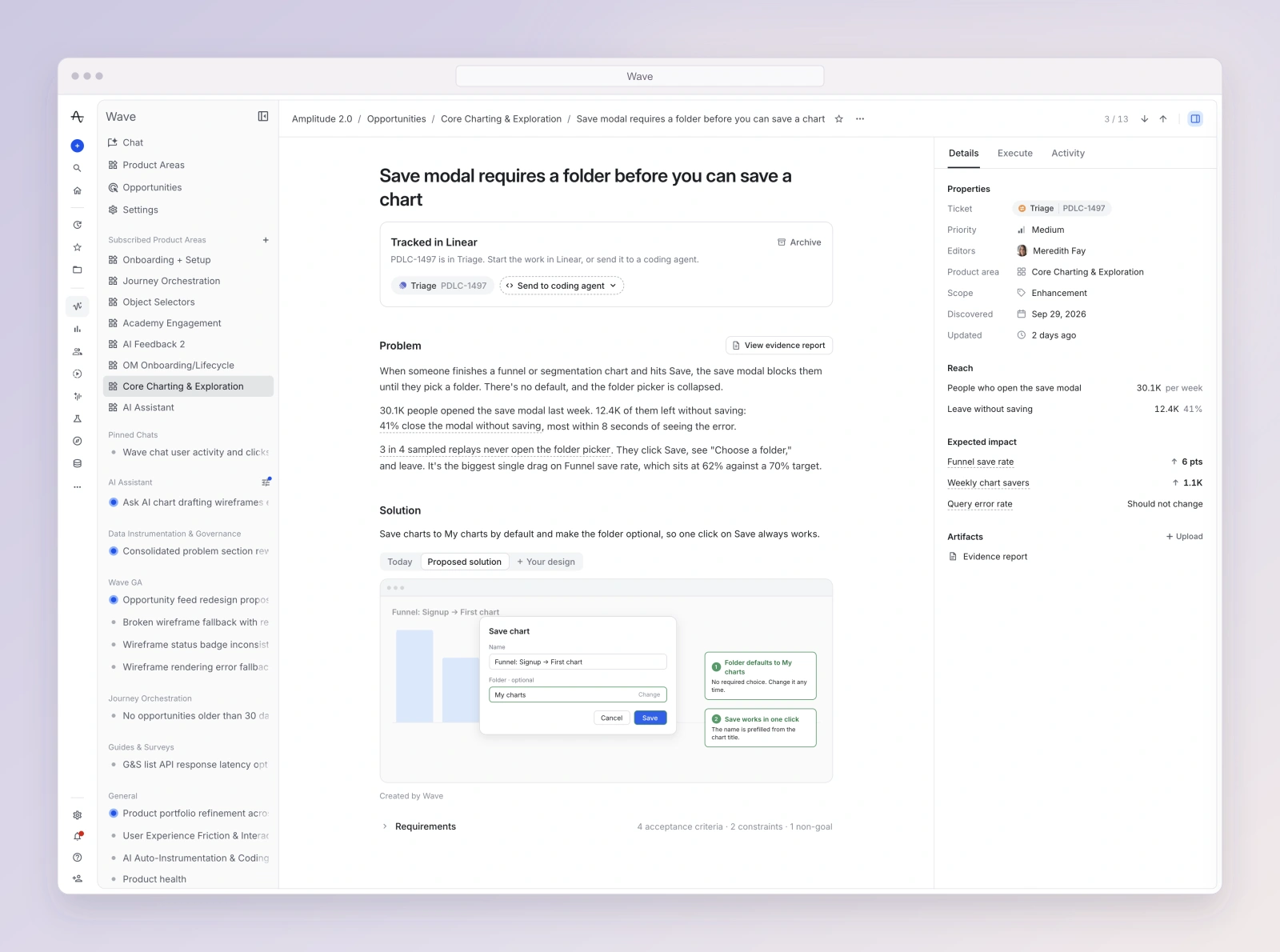Switch to the Execute tab

(1014, 154)
